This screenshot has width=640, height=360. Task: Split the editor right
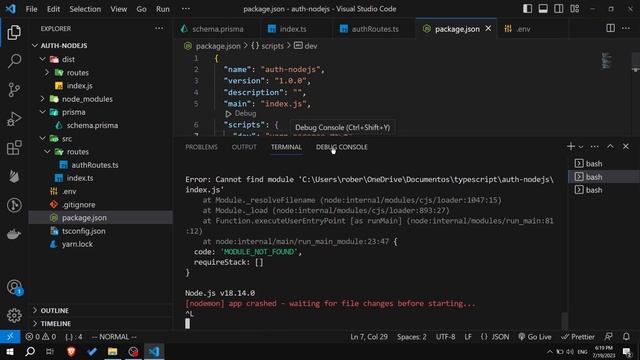pyautogui.click(x=610, y=28)
